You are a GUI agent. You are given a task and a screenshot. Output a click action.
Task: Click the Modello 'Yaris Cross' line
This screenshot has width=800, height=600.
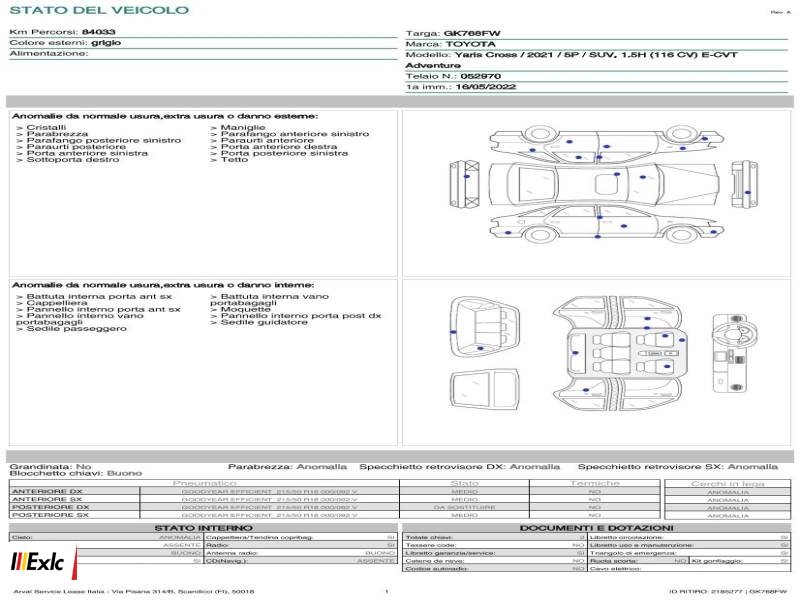[571, 55]
